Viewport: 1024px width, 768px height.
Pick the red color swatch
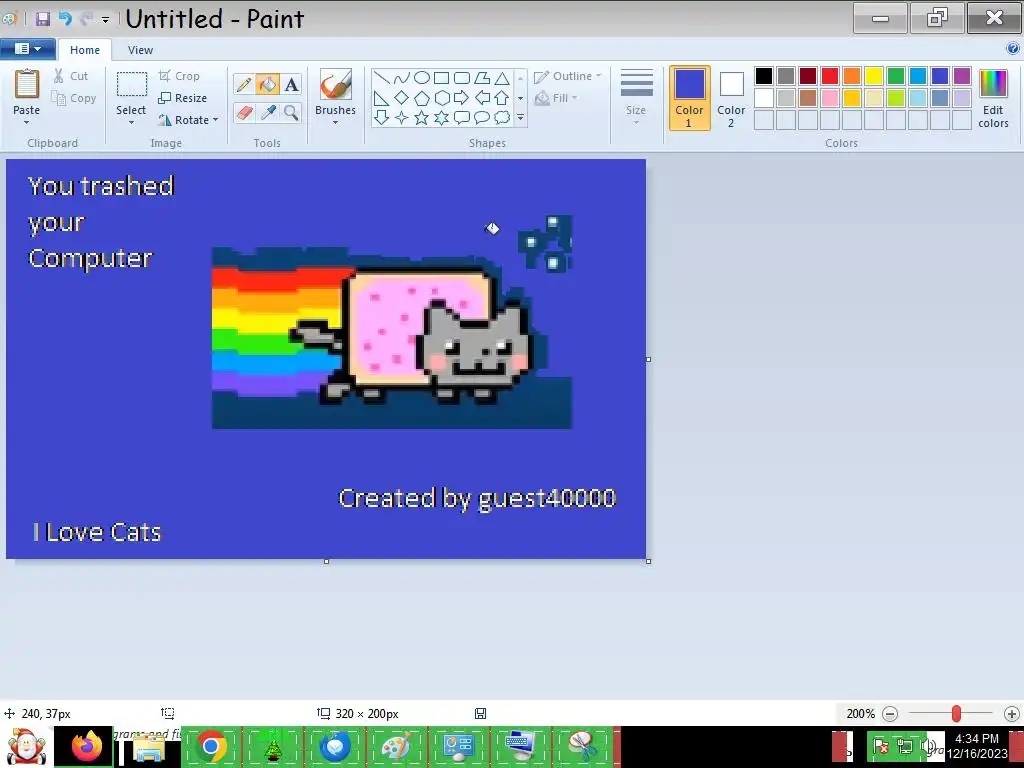pyautogui.click(x=830, y=76)
